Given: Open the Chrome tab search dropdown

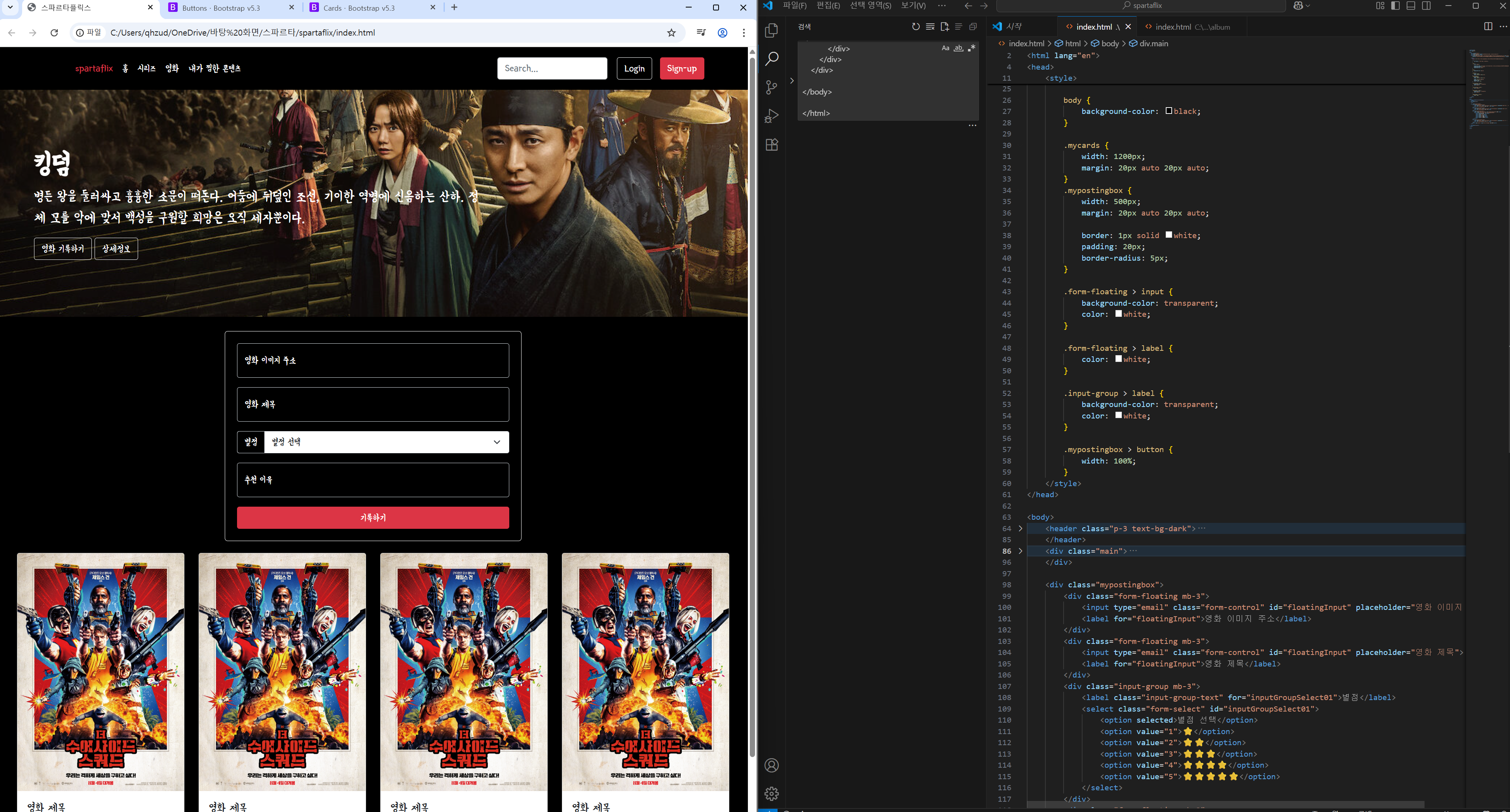Looking at the screenshot, I should tap(10, 8).
